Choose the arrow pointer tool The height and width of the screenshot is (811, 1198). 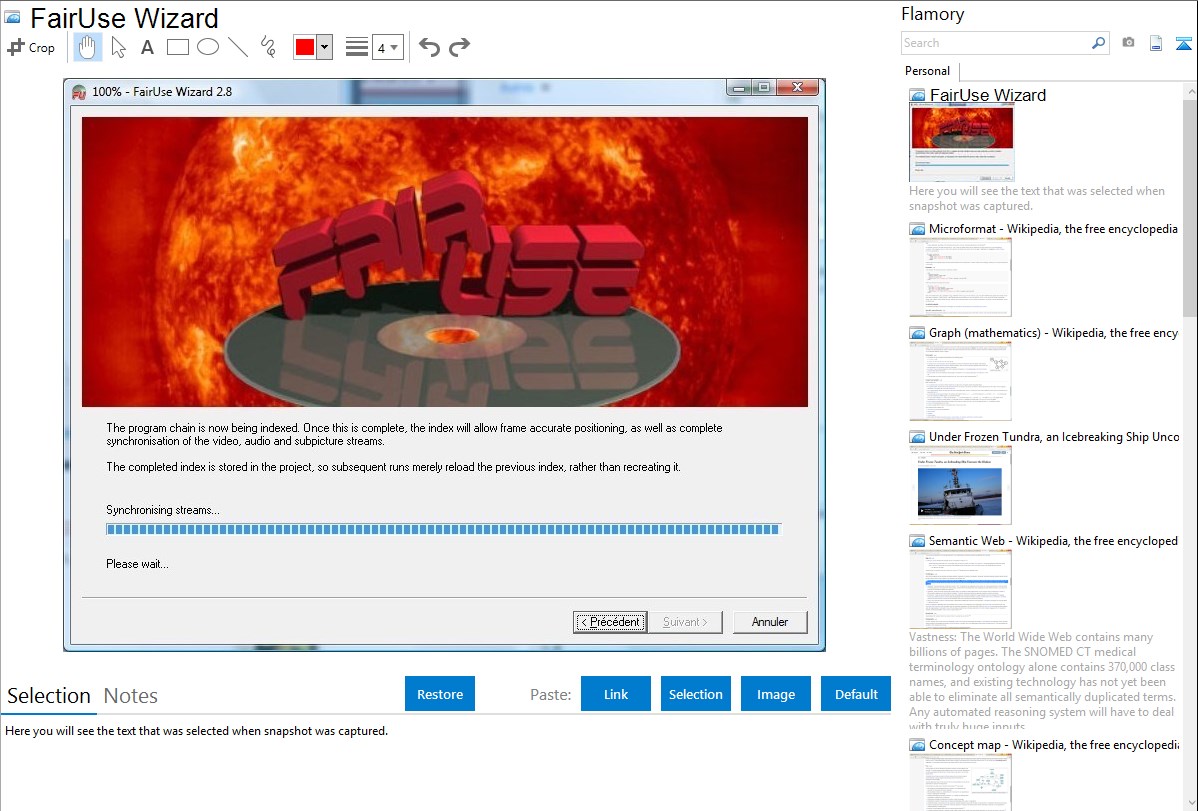[118, 47]
